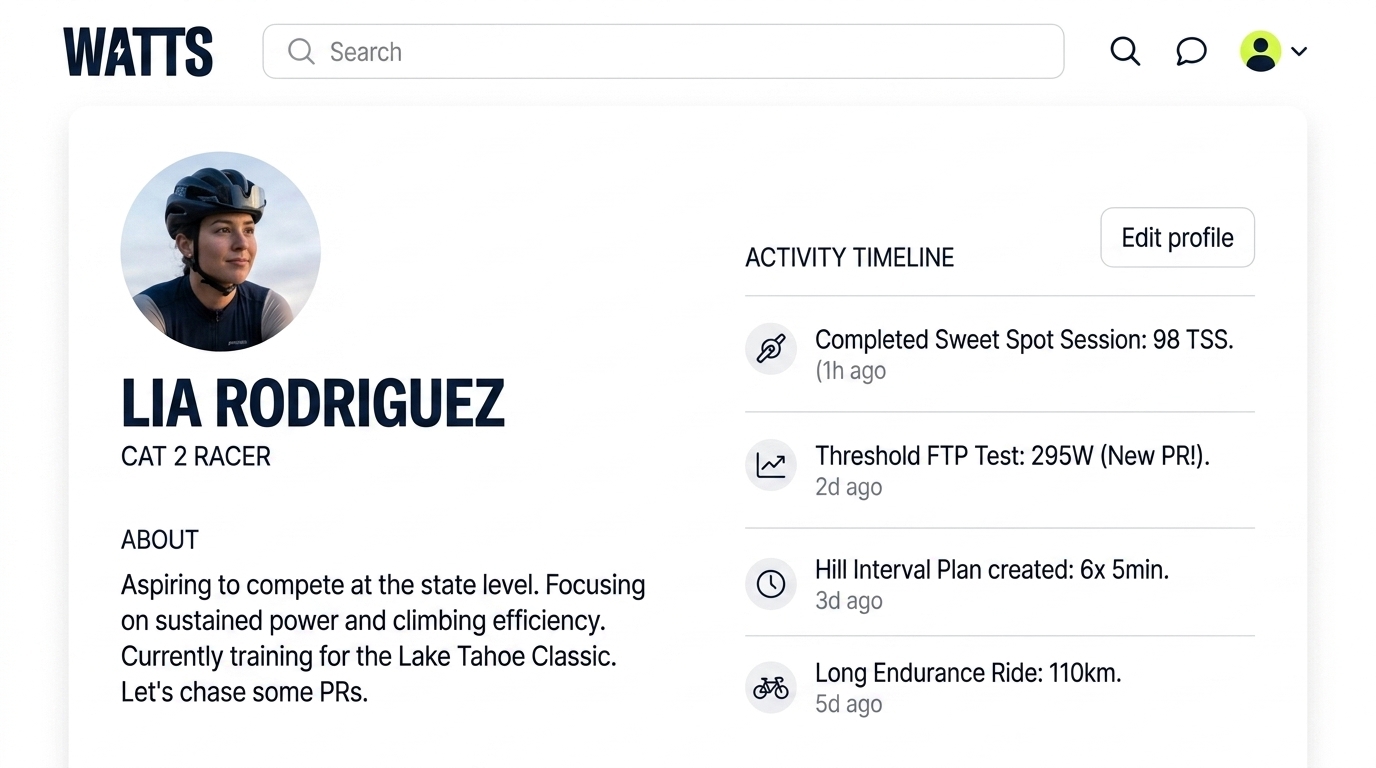Click the CAT 2 RACER label
1376x768 pixels.
click(196, 457)
